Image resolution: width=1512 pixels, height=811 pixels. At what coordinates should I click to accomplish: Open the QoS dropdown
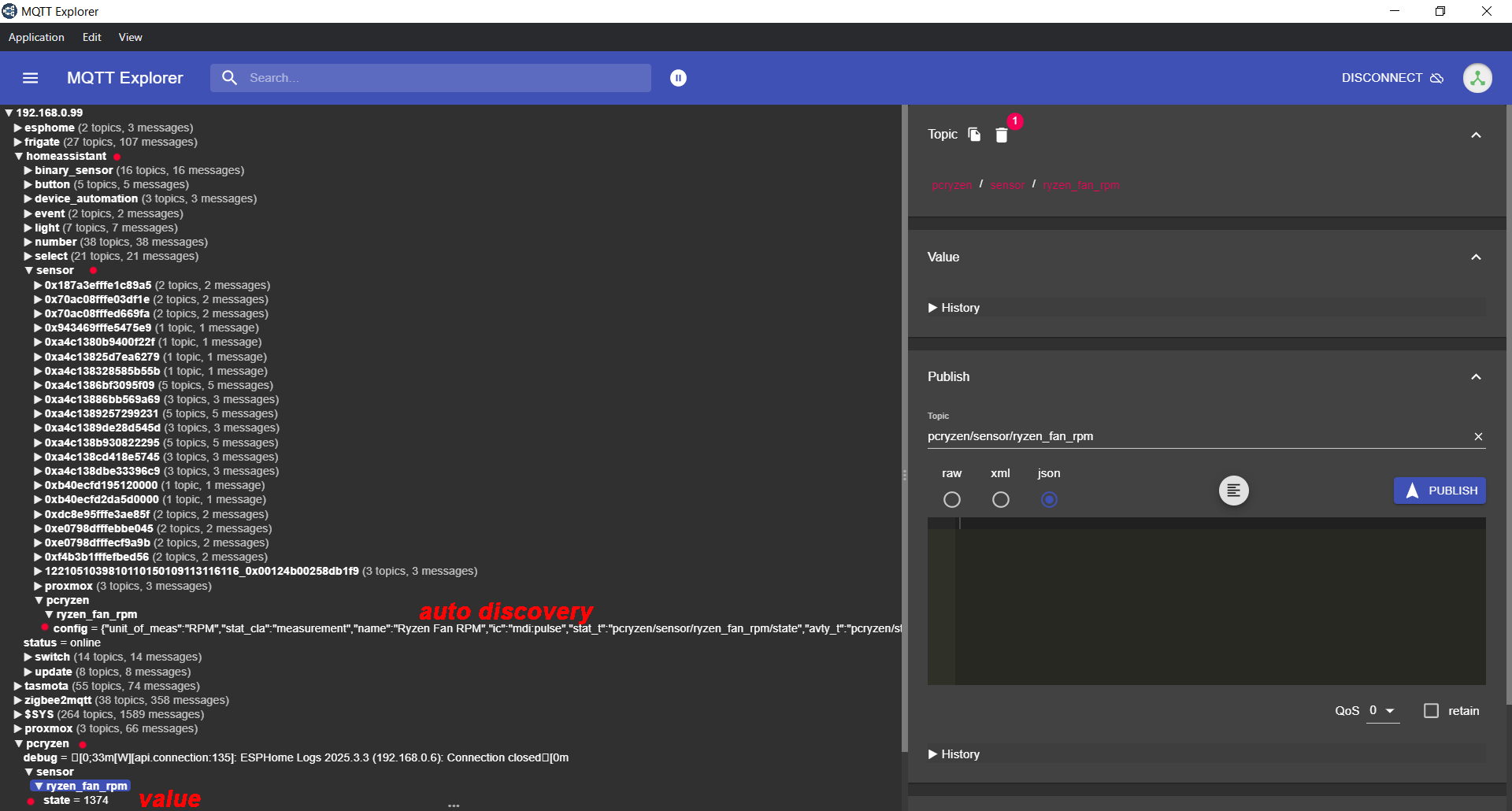coord(1382,711)
